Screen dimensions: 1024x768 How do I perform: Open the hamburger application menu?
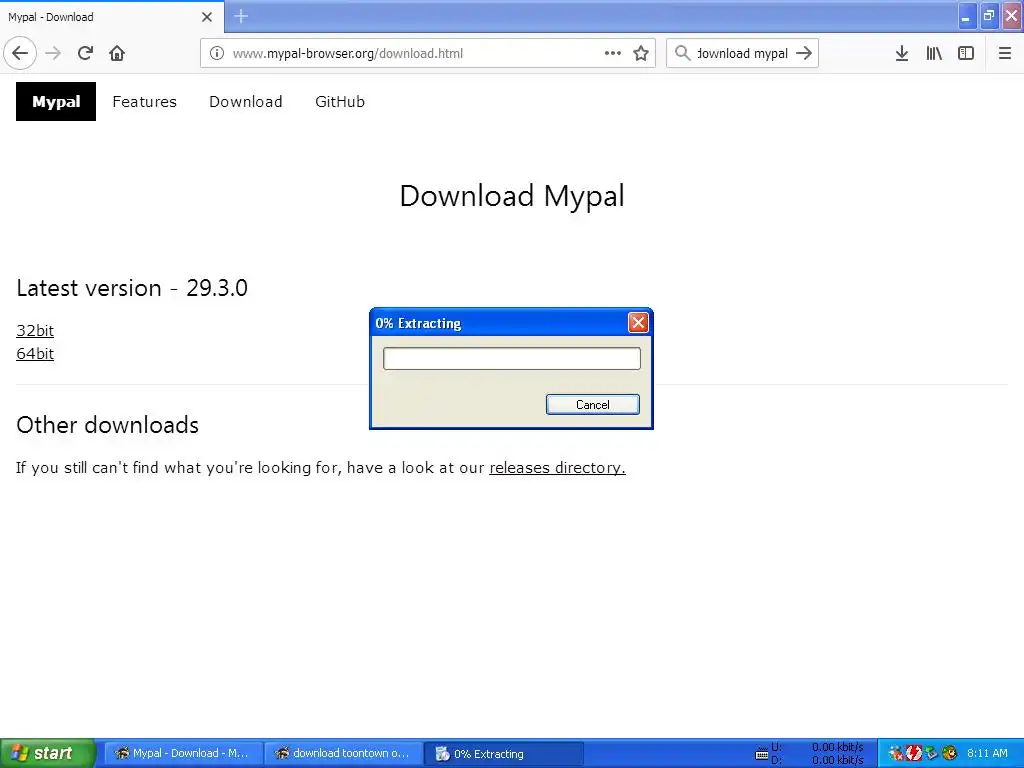pyautogui.click(x=1004, y=53)
